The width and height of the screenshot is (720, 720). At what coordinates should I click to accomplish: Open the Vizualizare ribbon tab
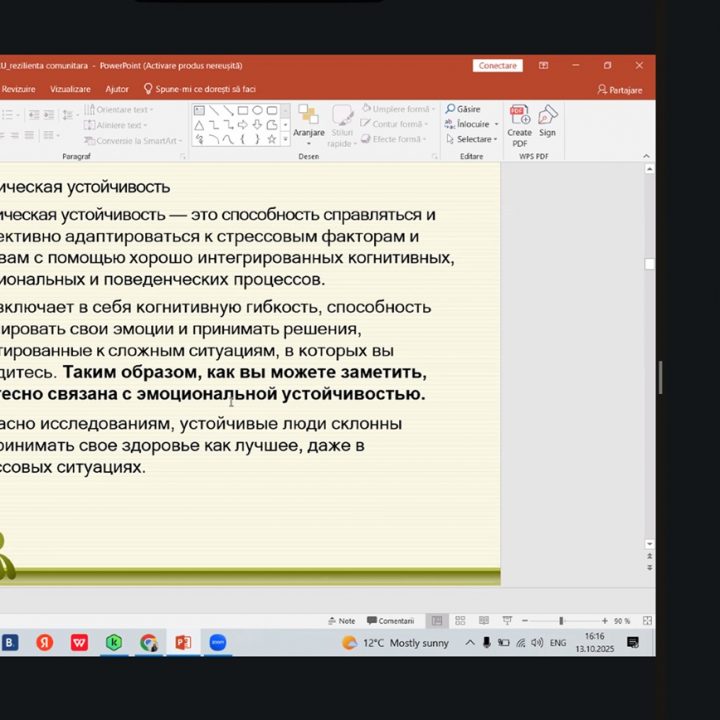coord(70,89)
